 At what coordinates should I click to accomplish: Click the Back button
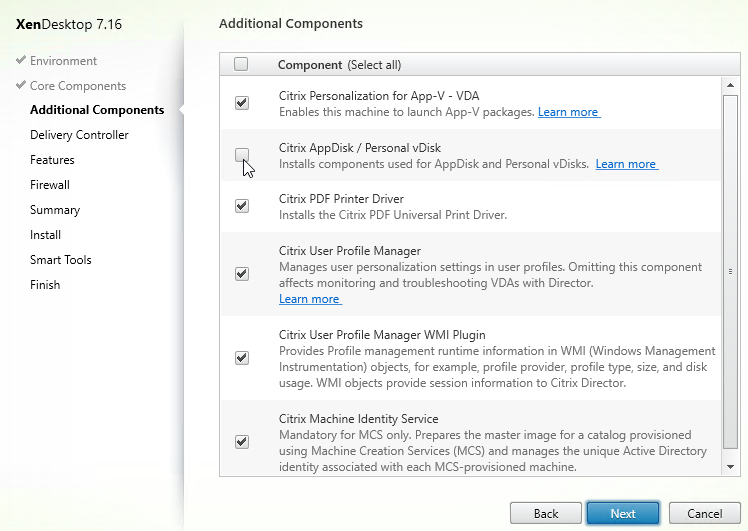[545, 513]
